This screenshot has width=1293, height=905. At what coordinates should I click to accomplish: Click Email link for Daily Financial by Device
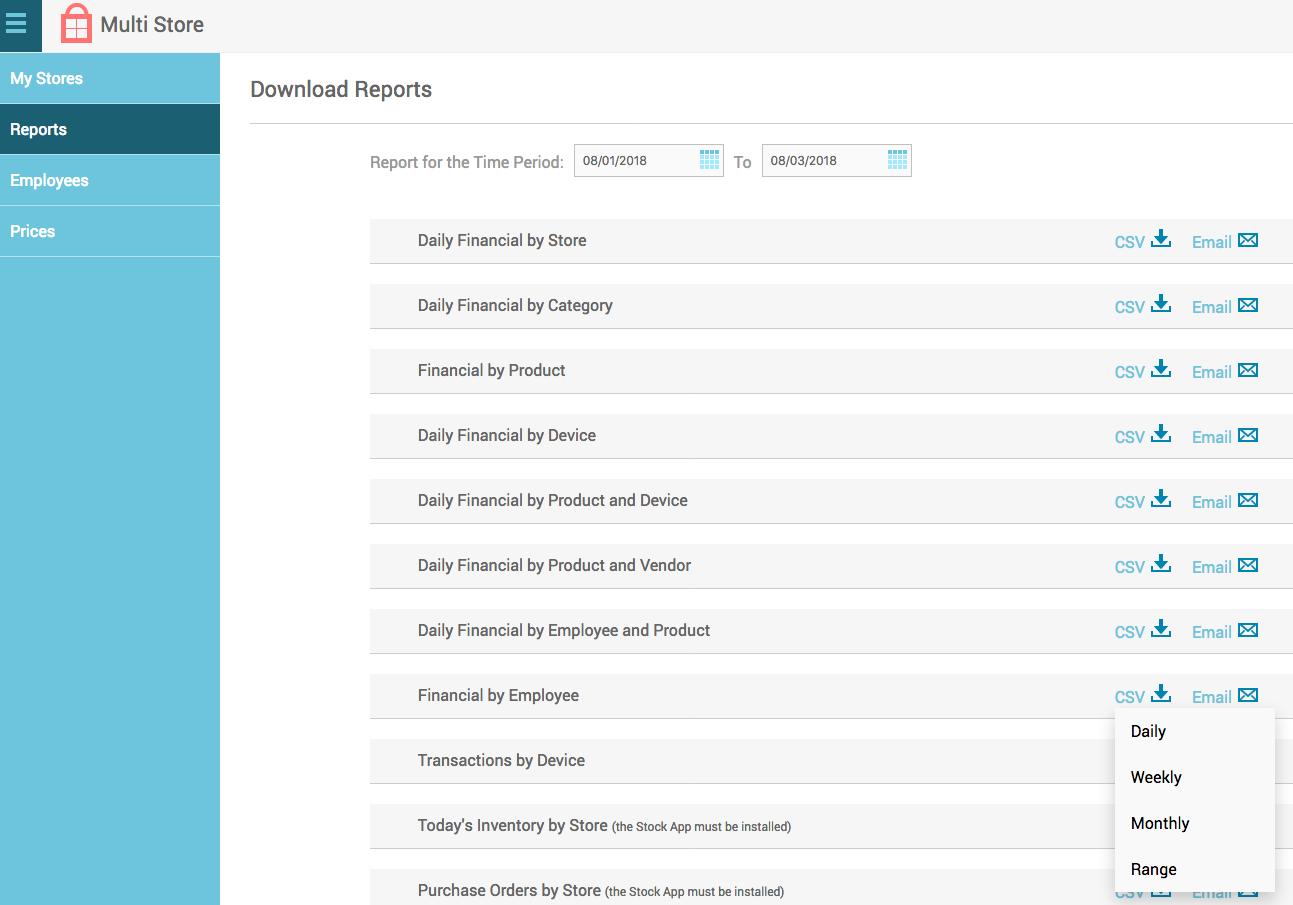[x=1211, y=437]
